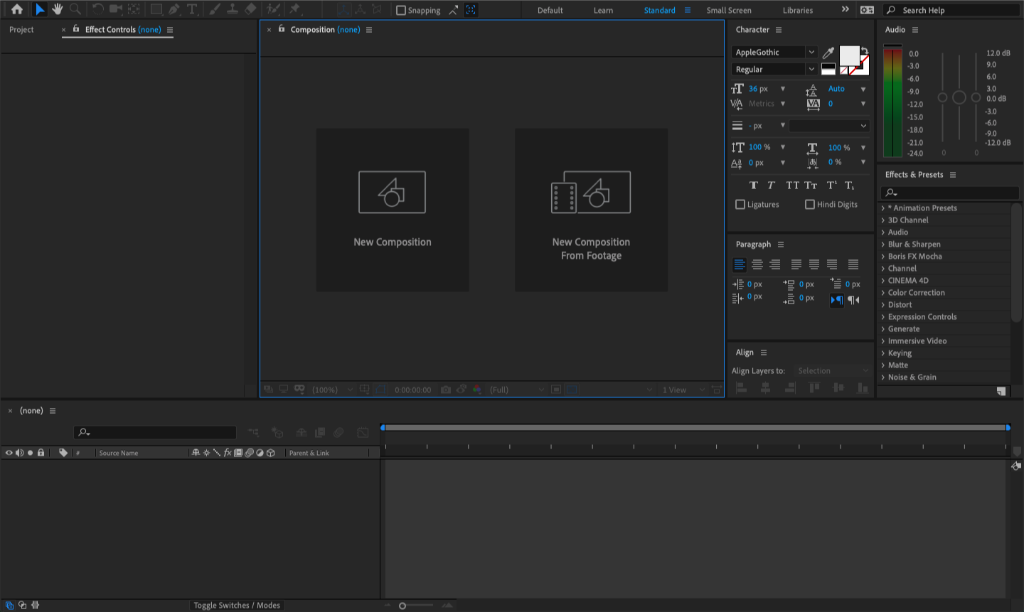The image size is (1024, 612).
Task: Click the 3D Channel effects row
Action: [x=944, y=220]
